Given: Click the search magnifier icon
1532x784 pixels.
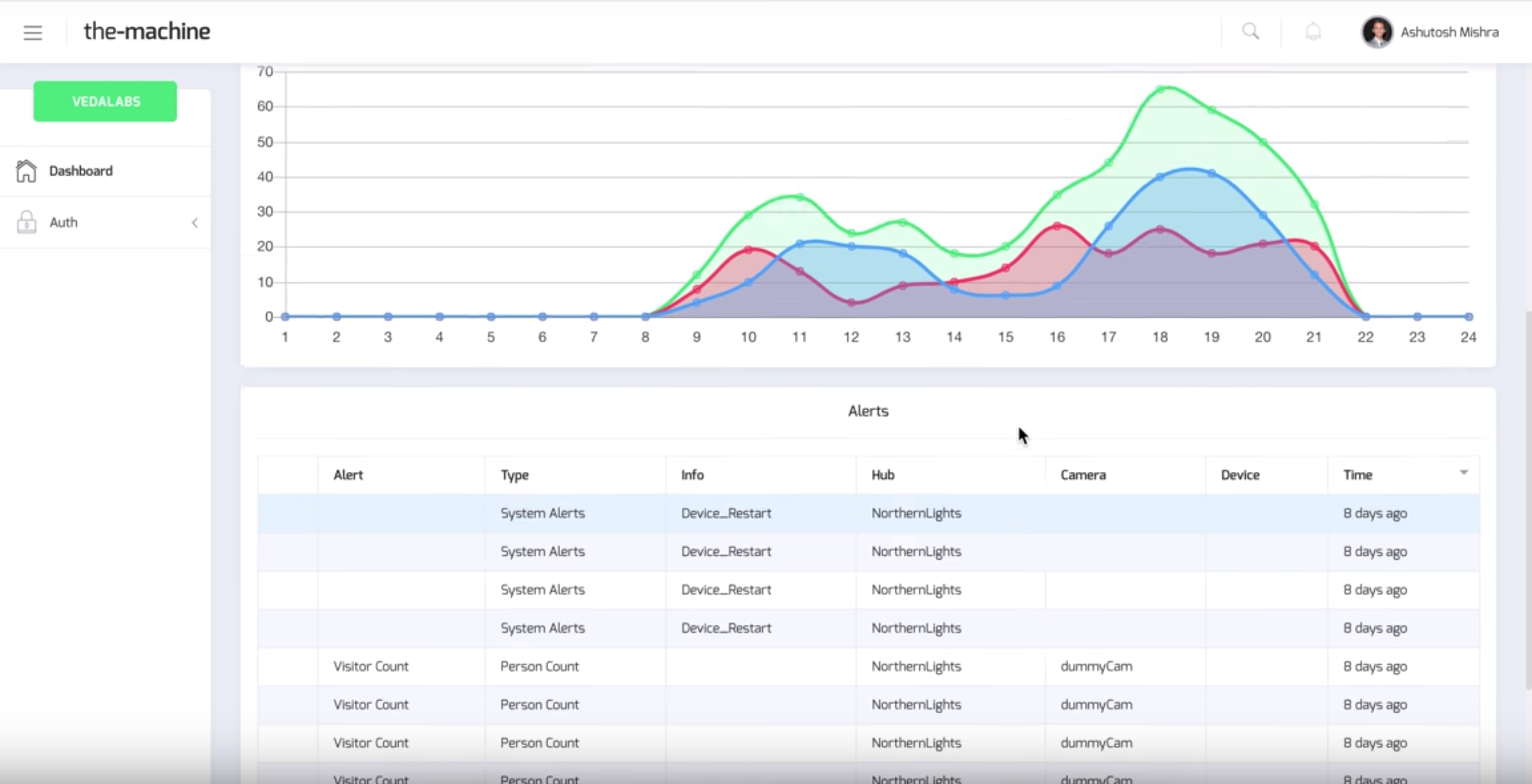Looking at the screenshot, I should 1250,31.
